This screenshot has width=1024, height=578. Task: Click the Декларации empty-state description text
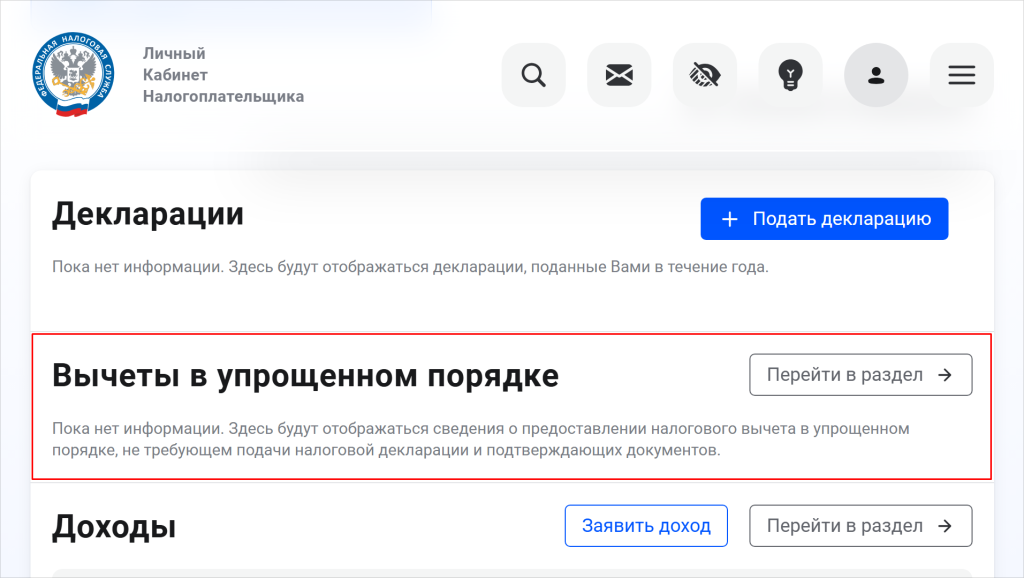coord(410,268)
